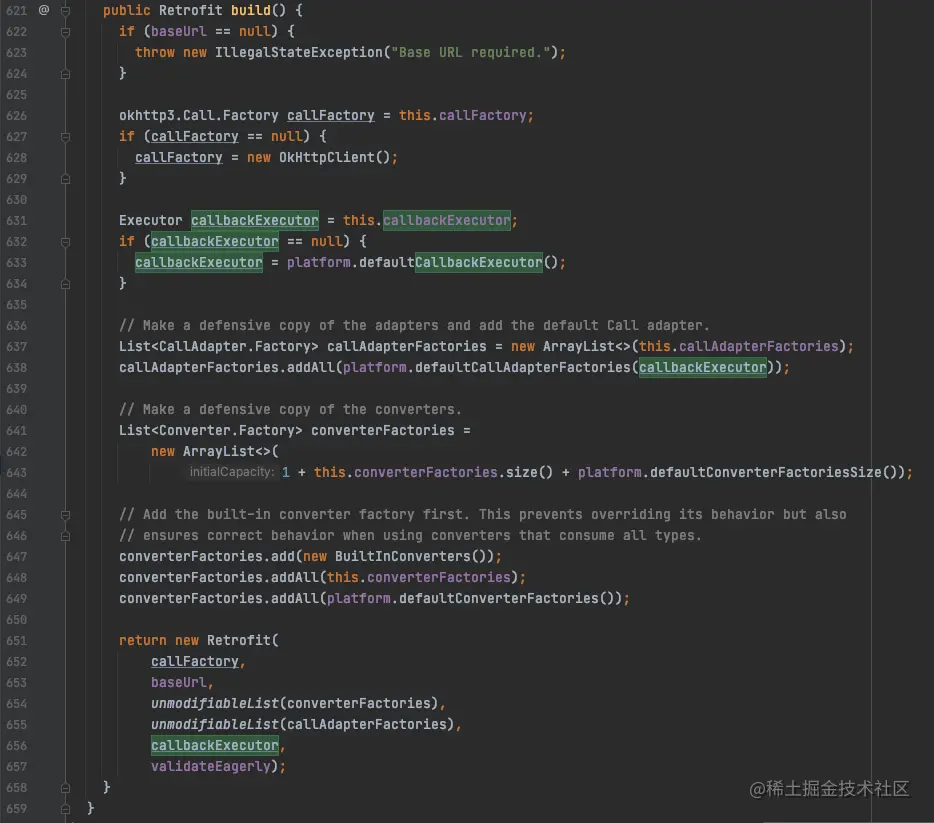Click Retrofit constructor call on line 651

point(239,640)
